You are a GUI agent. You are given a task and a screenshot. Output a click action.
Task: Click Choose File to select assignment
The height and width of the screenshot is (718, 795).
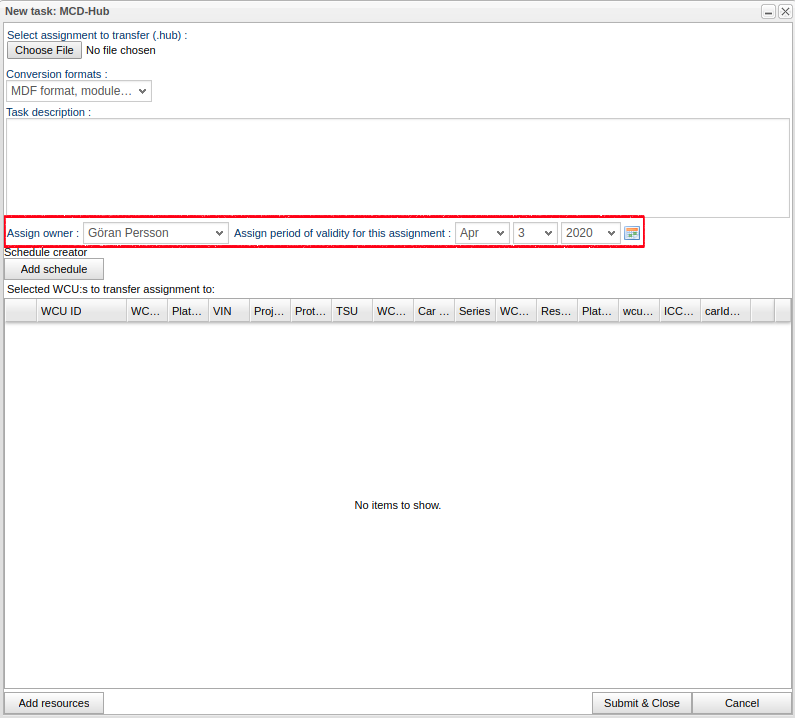(44, 50)
